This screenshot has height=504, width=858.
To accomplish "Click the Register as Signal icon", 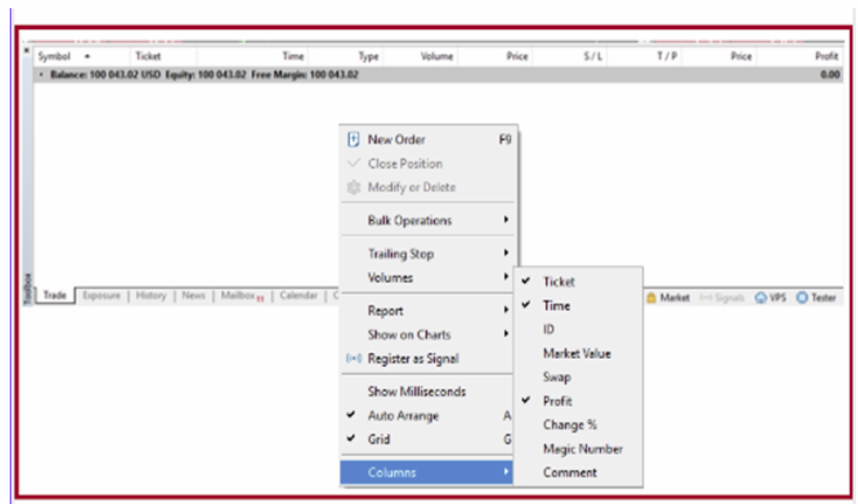I will point(352,358).
